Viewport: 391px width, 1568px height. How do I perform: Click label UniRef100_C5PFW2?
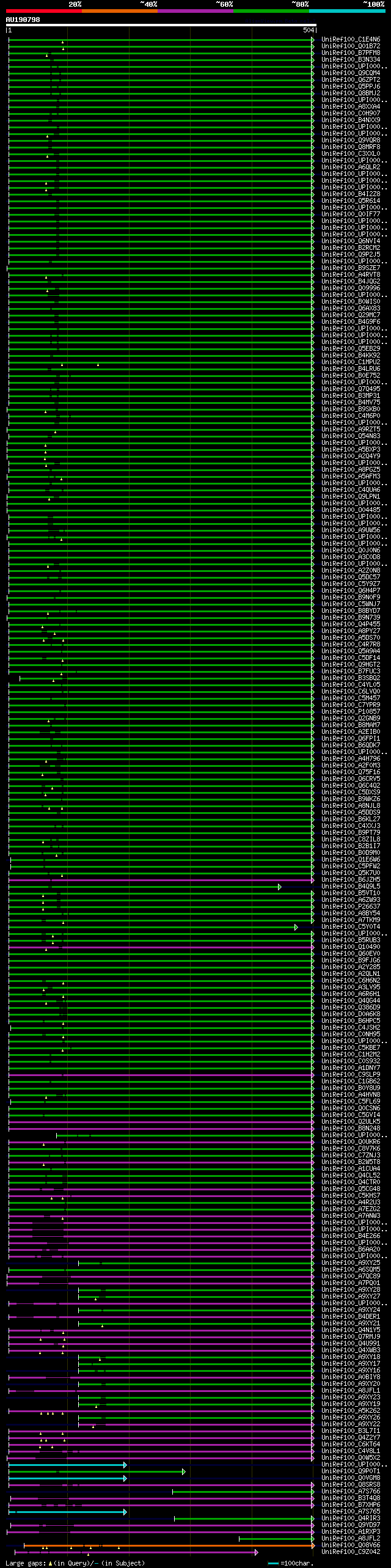point(351,866)
